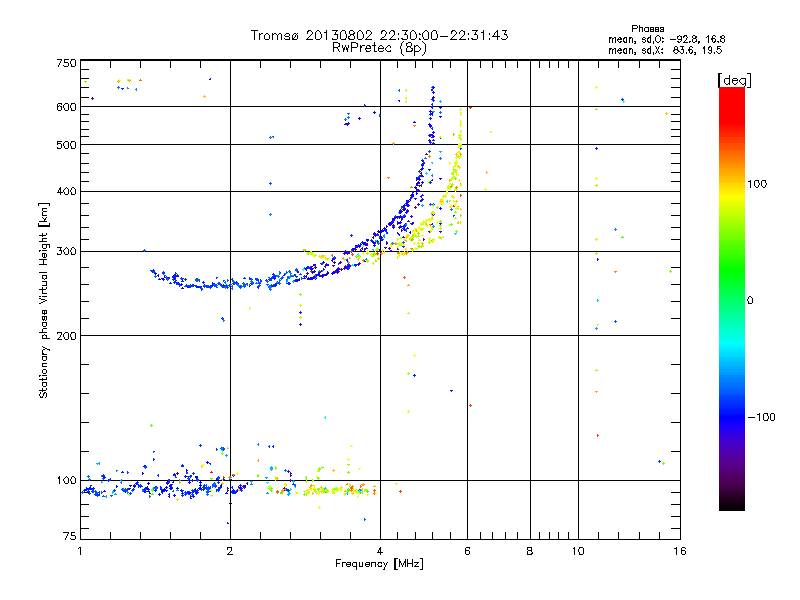This screenshot has height=600, width=800.
Task: Click the '750' y-axis tick label
Action: [66, 63]
